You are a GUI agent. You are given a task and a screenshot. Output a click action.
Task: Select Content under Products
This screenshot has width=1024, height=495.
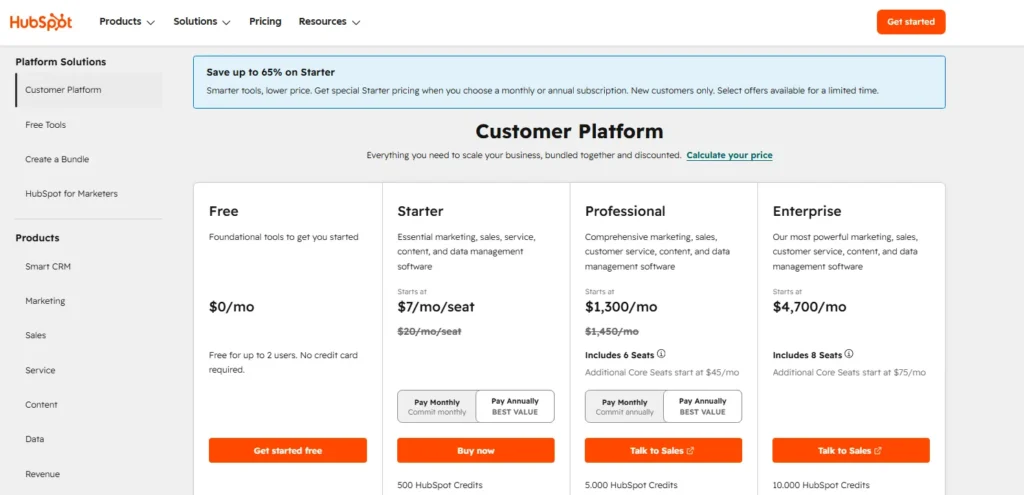click(x=41, y=405)
